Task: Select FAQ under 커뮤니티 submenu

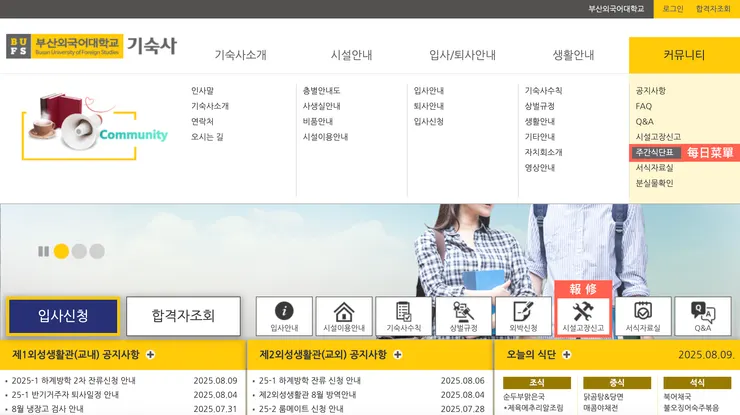Action: (x=644, y=106)
